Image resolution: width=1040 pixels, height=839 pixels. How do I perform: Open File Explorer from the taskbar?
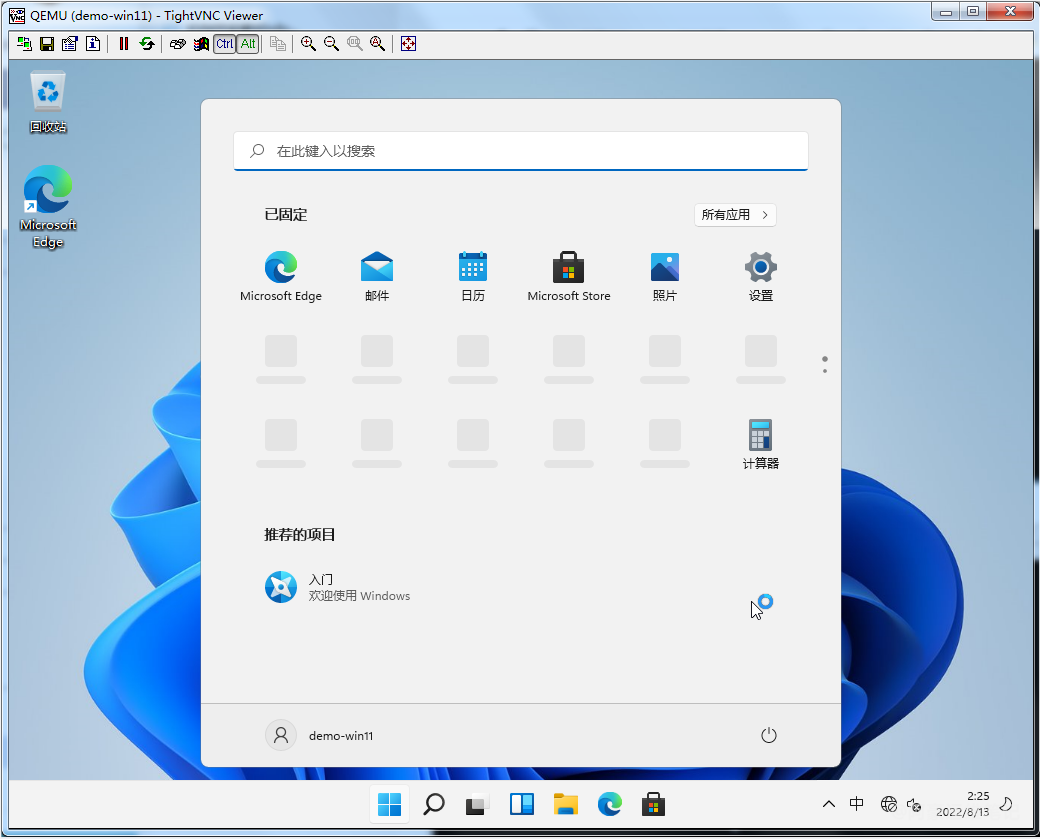coord(566,804)
